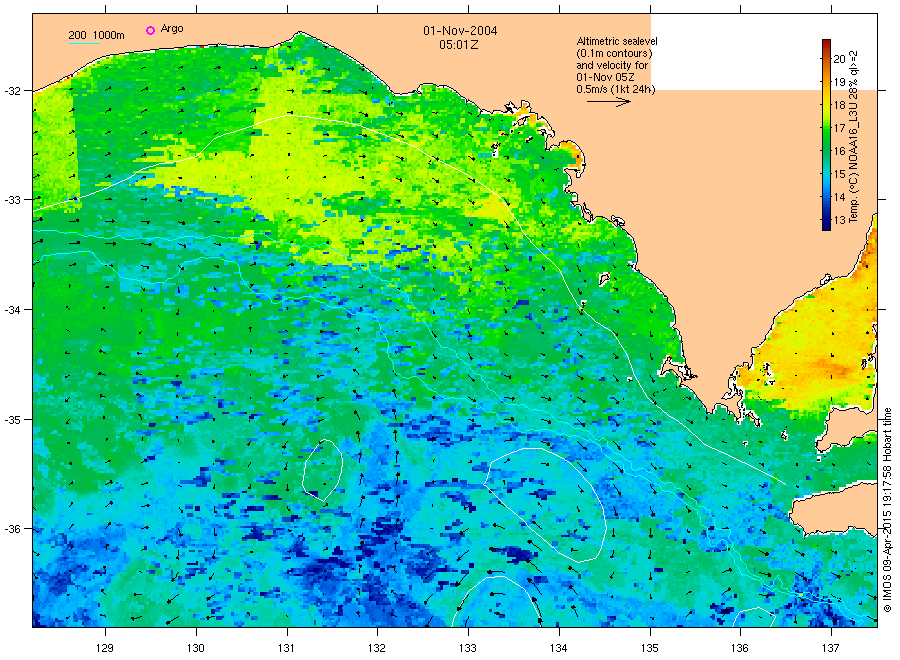This screenshot has width=900, height=660.
Task: Click the '17' value on color bar
Action: 840,128
